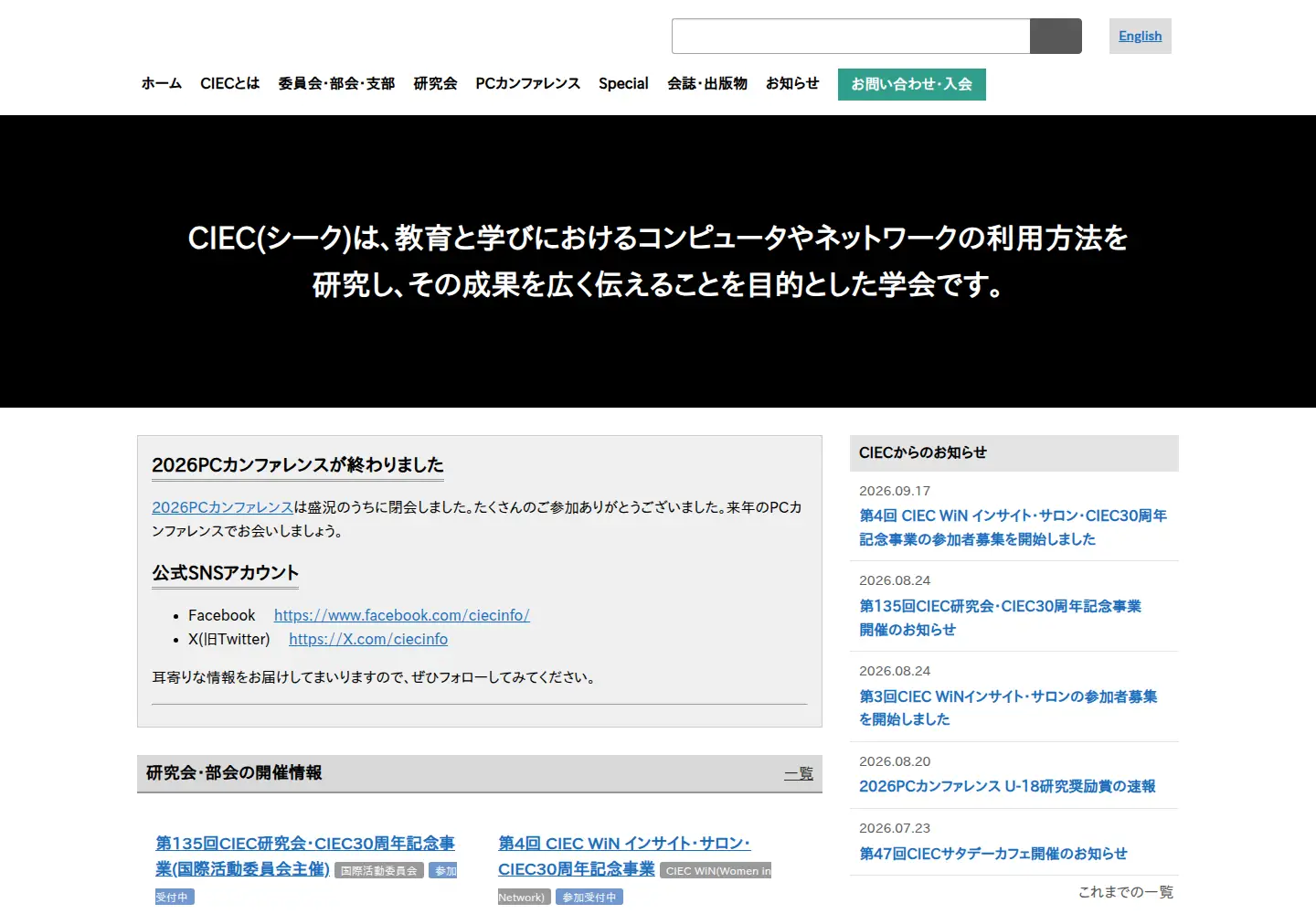Click the 研究会・部会の開催情報 section title
The image size is (1316, 914).
[234, 773]
